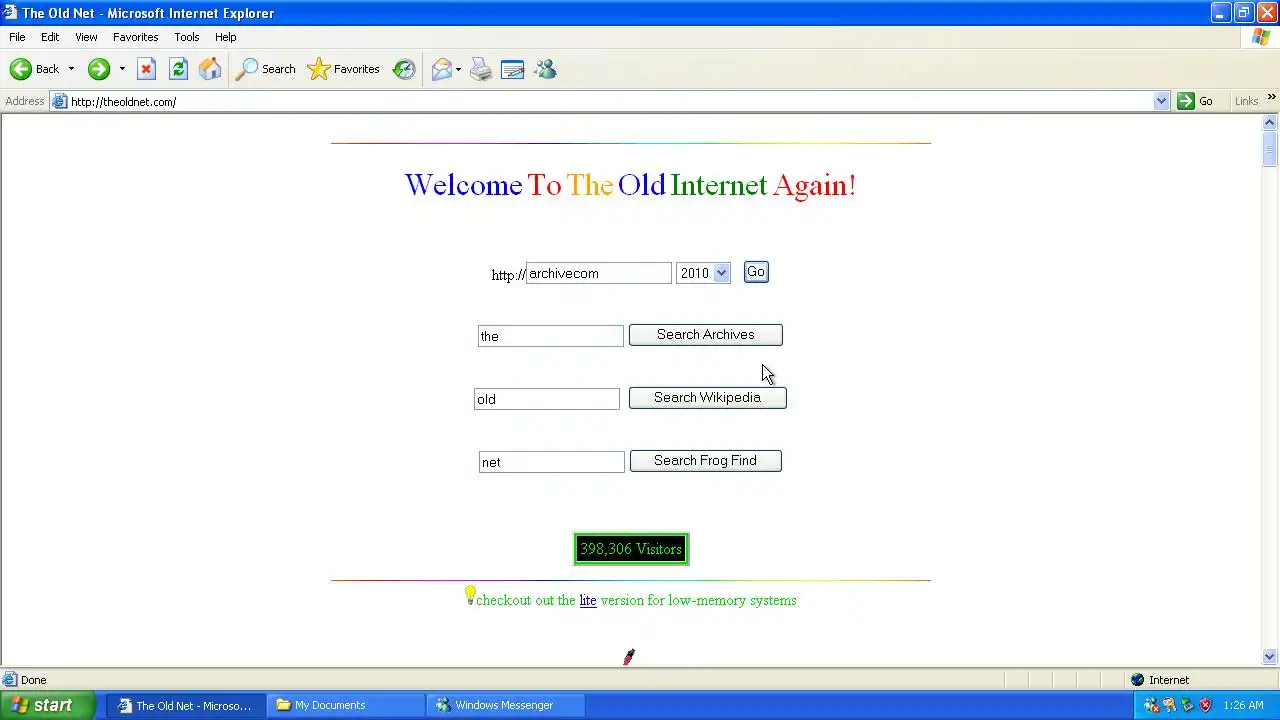Screen dimensions: 1280x720
Task: Click the 'Done' status bar text
Action: (x=33, y=680)
